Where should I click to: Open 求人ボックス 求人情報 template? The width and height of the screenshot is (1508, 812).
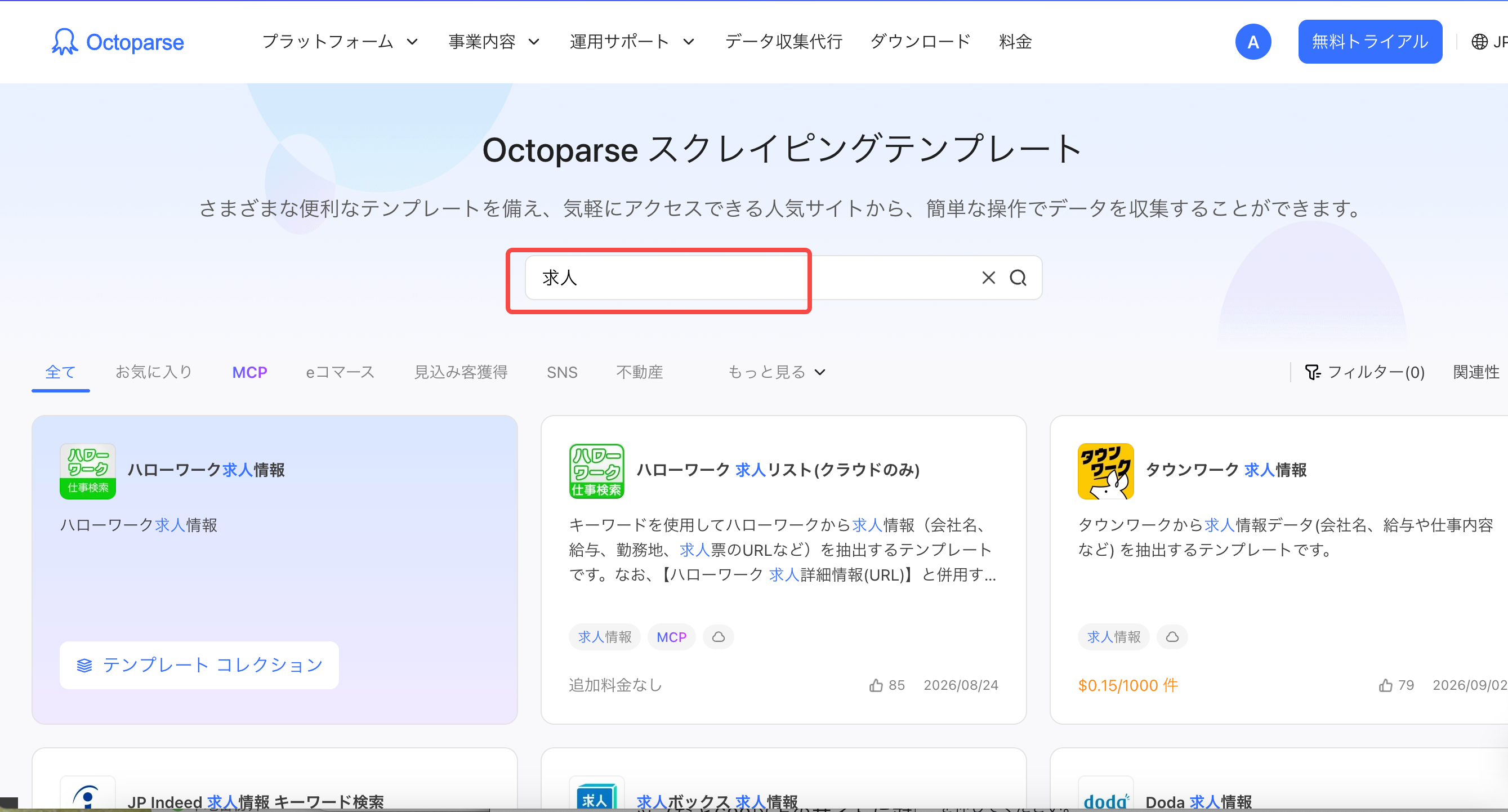point(717,801)
